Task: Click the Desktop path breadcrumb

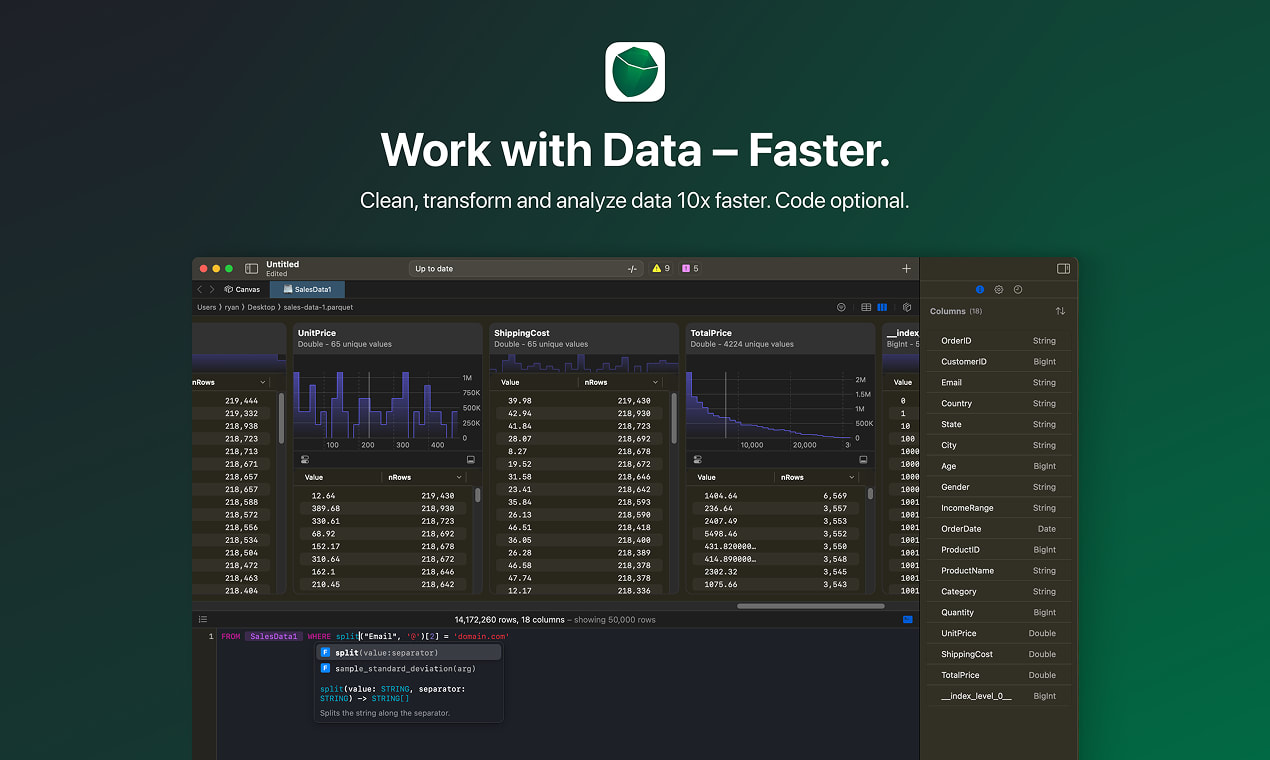Action: [262, 308]
